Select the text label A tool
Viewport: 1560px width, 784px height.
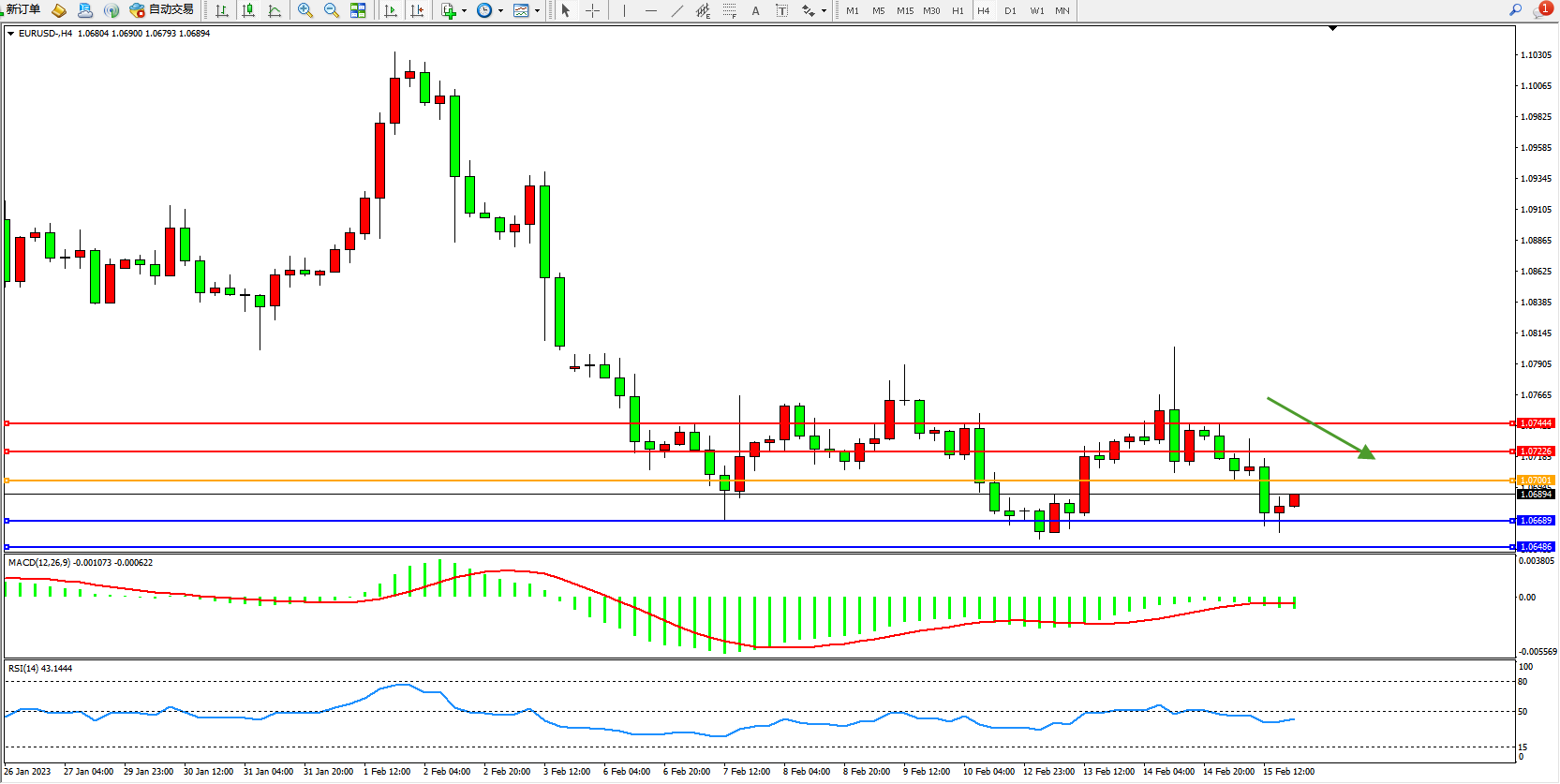pos(755,10)
